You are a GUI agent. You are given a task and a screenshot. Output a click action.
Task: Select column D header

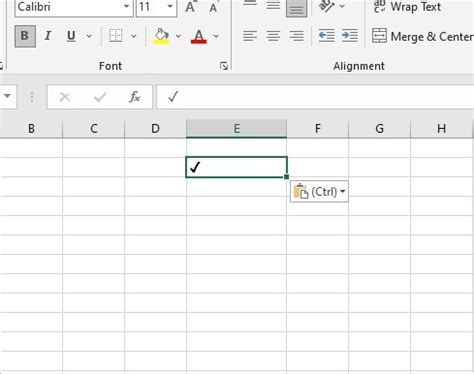pos(155,128)
